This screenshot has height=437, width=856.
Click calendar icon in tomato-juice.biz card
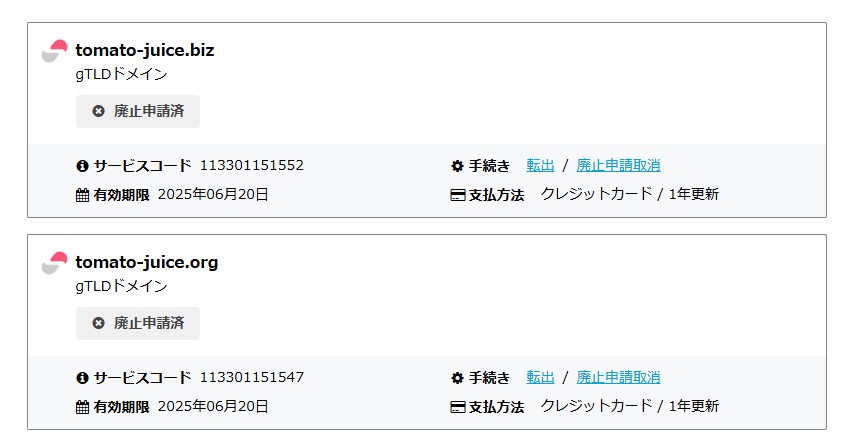[83, 195]
